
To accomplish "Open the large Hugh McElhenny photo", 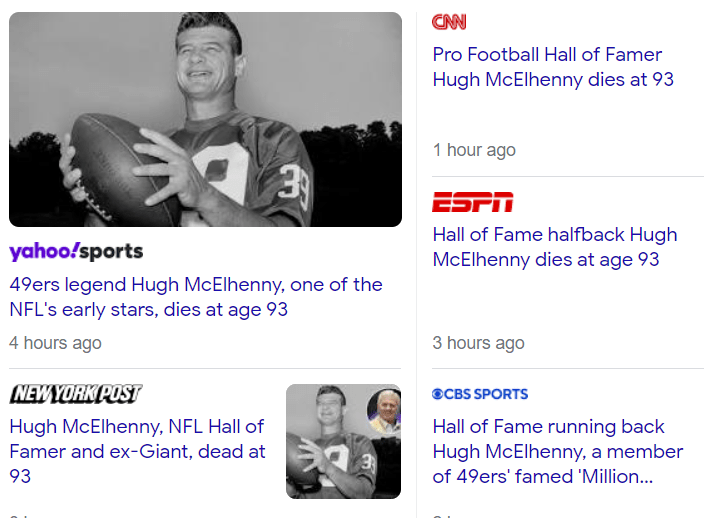I will [x=205, y=119].
